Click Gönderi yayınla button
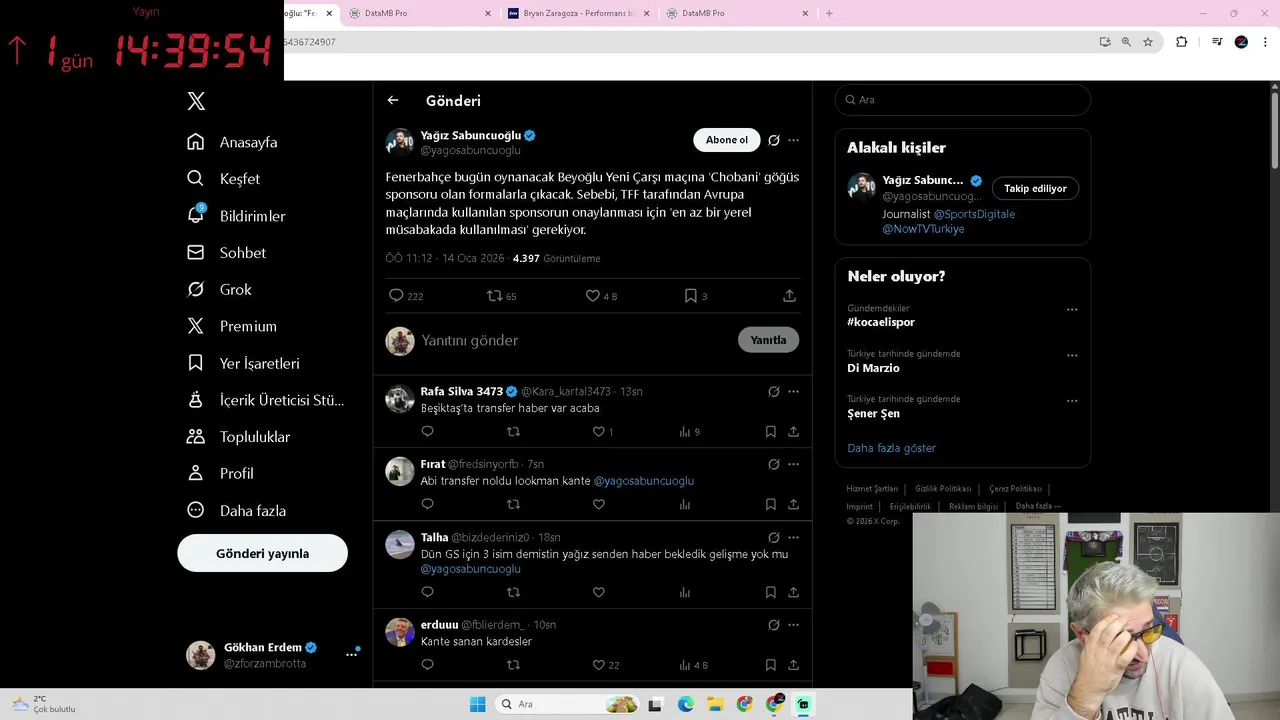 click(x=262, y=553)
